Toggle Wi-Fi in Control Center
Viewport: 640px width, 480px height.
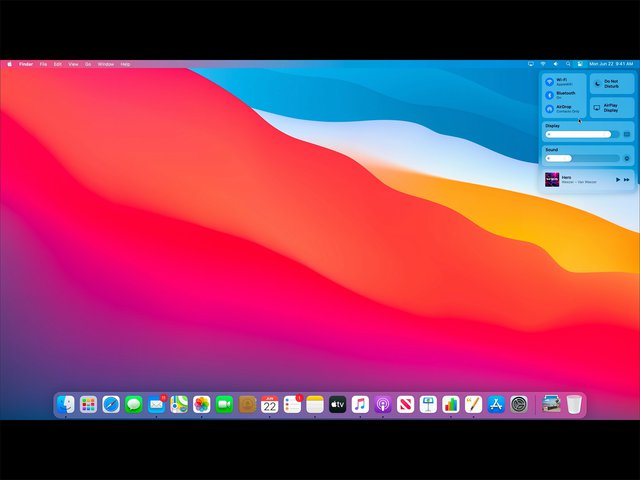(x=549, y=82)
